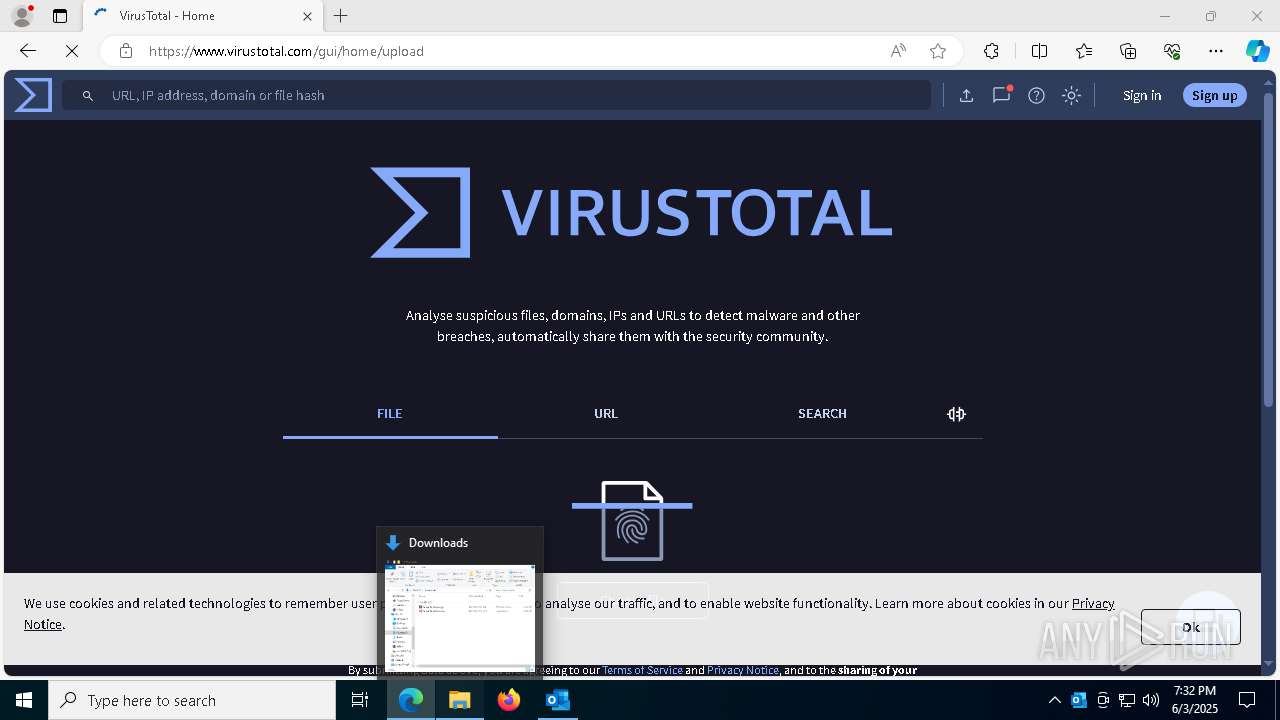Add page to favorites star icon
Image resolution: width=1280 pixels, height=720 pixels.
[937, 51]
